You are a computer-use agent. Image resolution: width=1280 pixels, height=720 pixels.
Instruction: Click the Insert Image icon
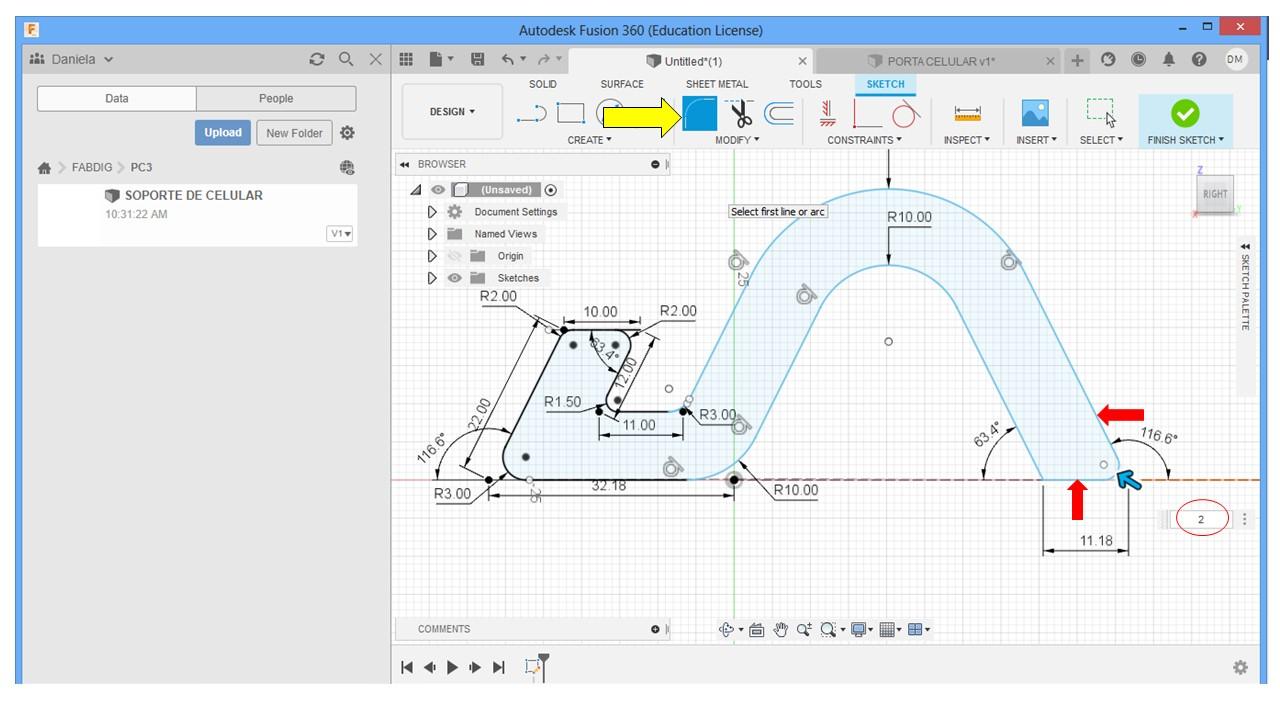[x=1035, y=113]
